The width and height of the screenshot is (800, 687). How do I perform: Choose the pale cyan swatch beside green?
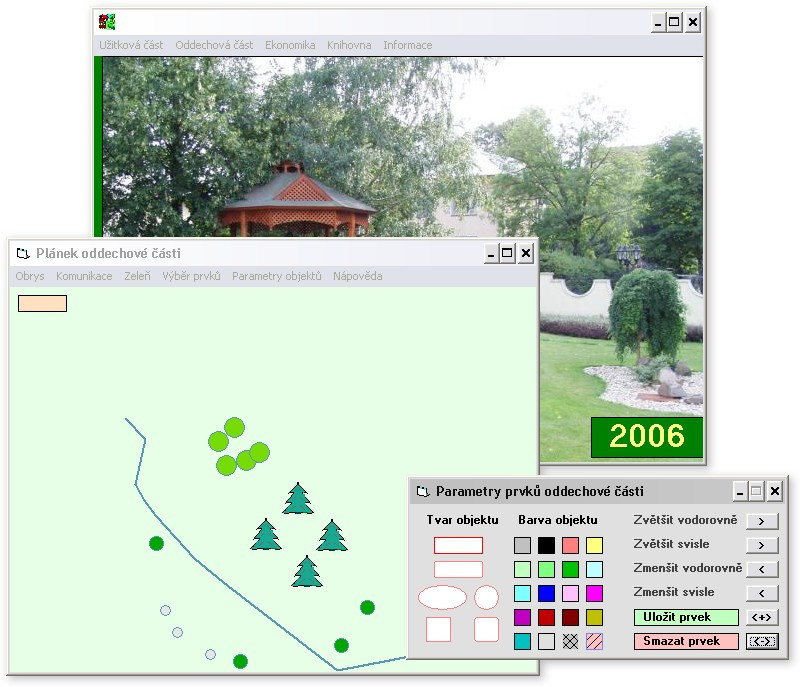coord(594,569)
